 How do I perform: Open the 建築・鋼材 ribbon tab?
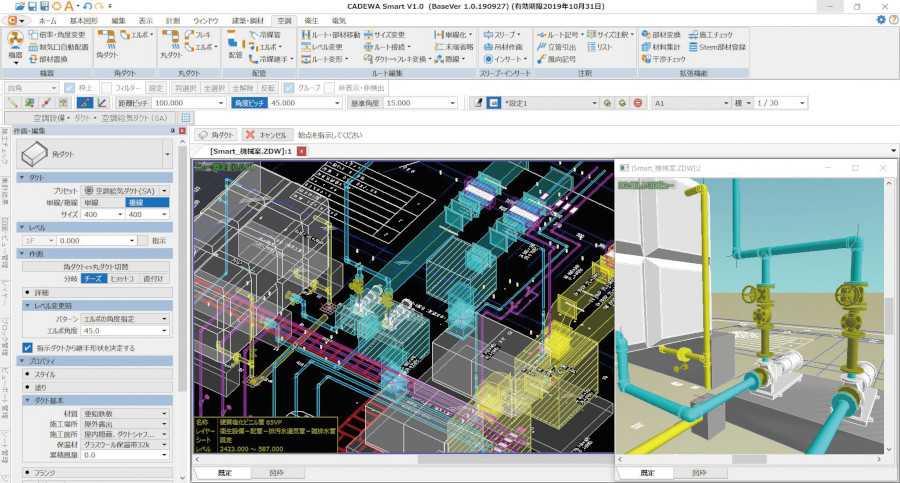pos(247,19)
